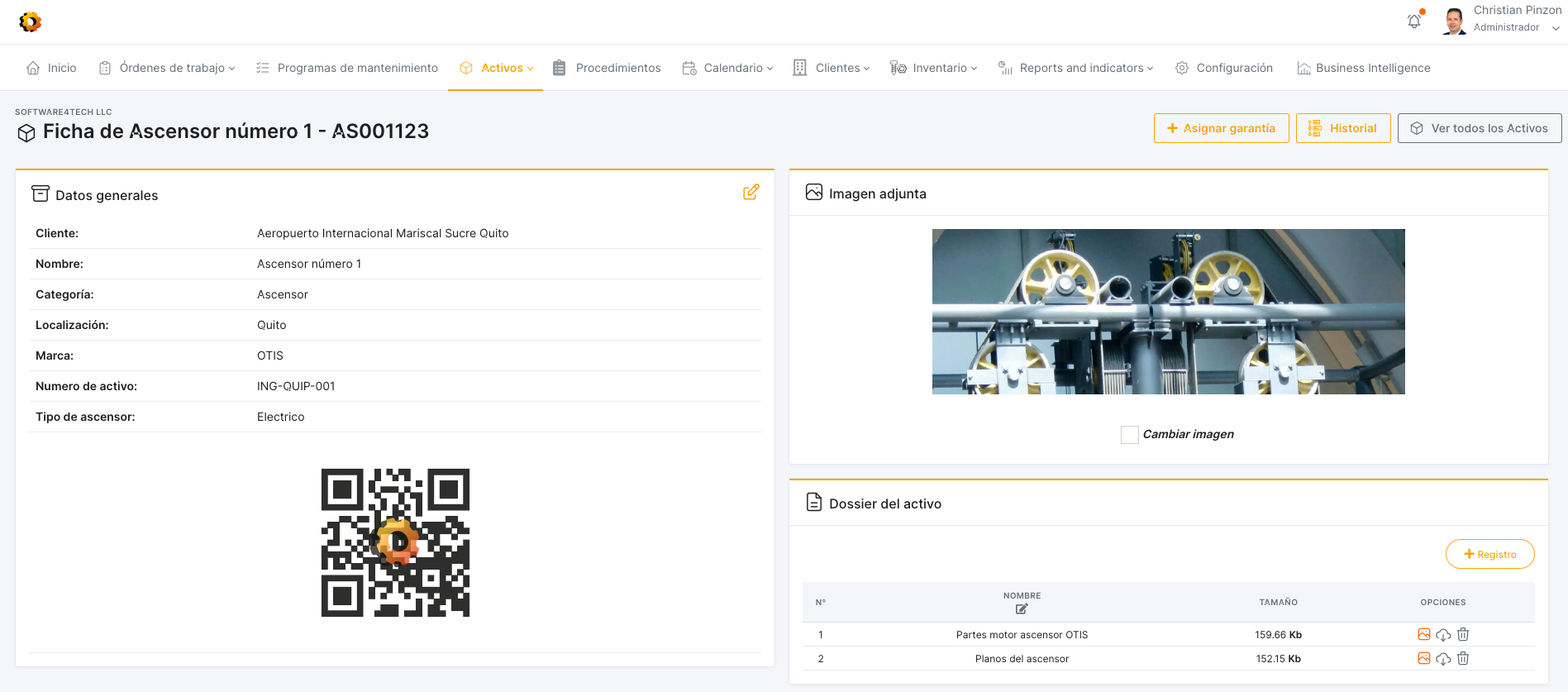This screenshot has height=692, width=1568.
Task: Open the notifications bell
Action: point(1414,21)
